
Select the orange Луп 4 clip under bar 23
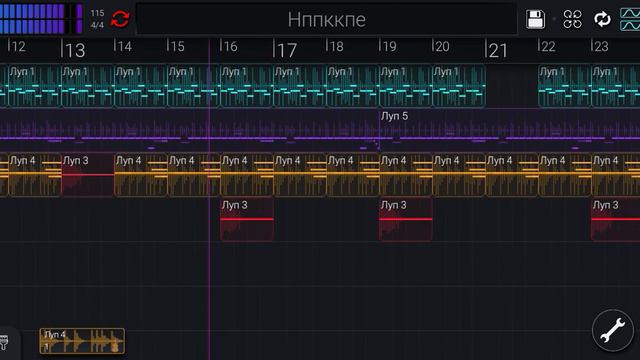tap(616, 175)
